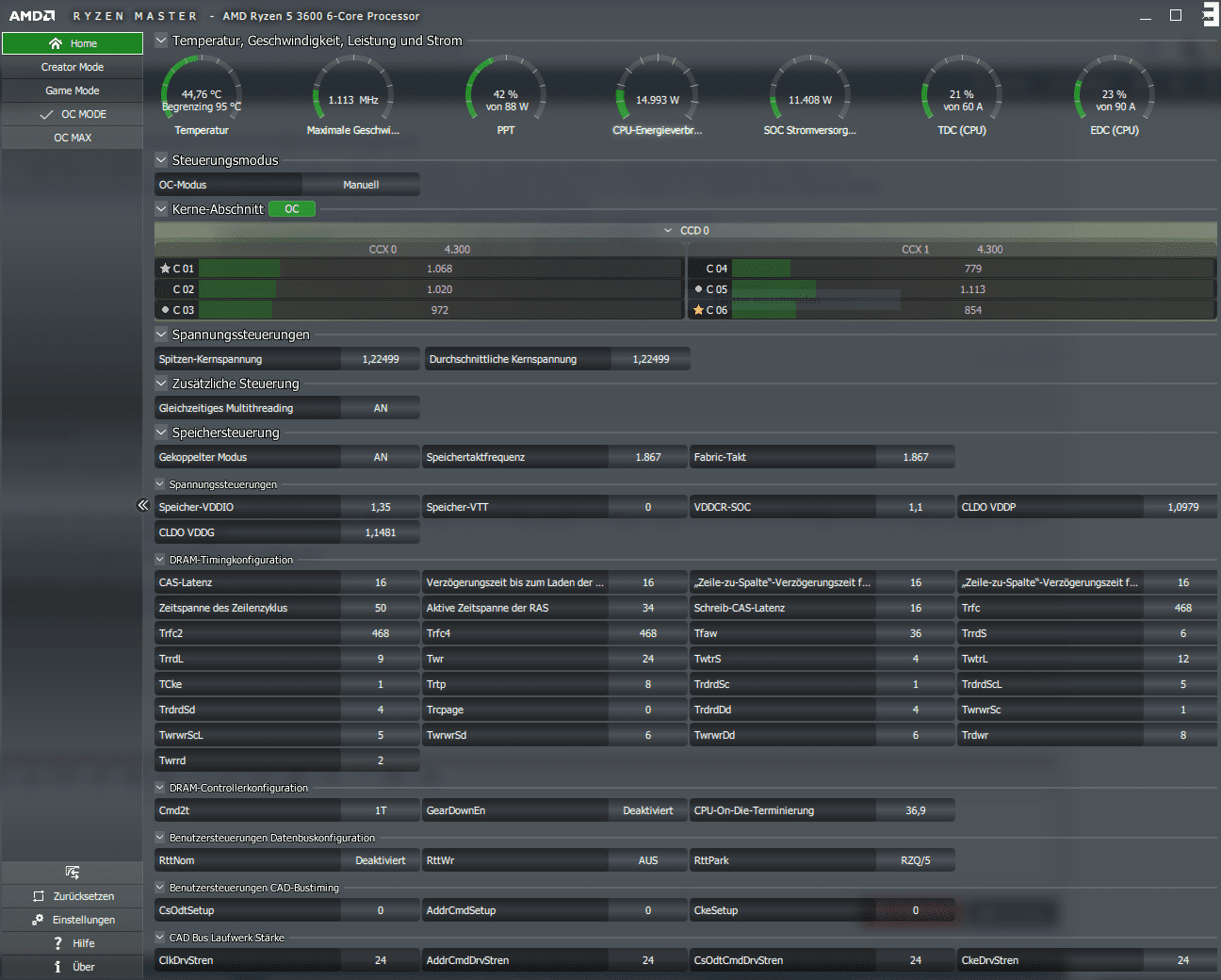Click the Home house icon
Viewport: 1221px width, 980px height.
(x=56, y=43)
